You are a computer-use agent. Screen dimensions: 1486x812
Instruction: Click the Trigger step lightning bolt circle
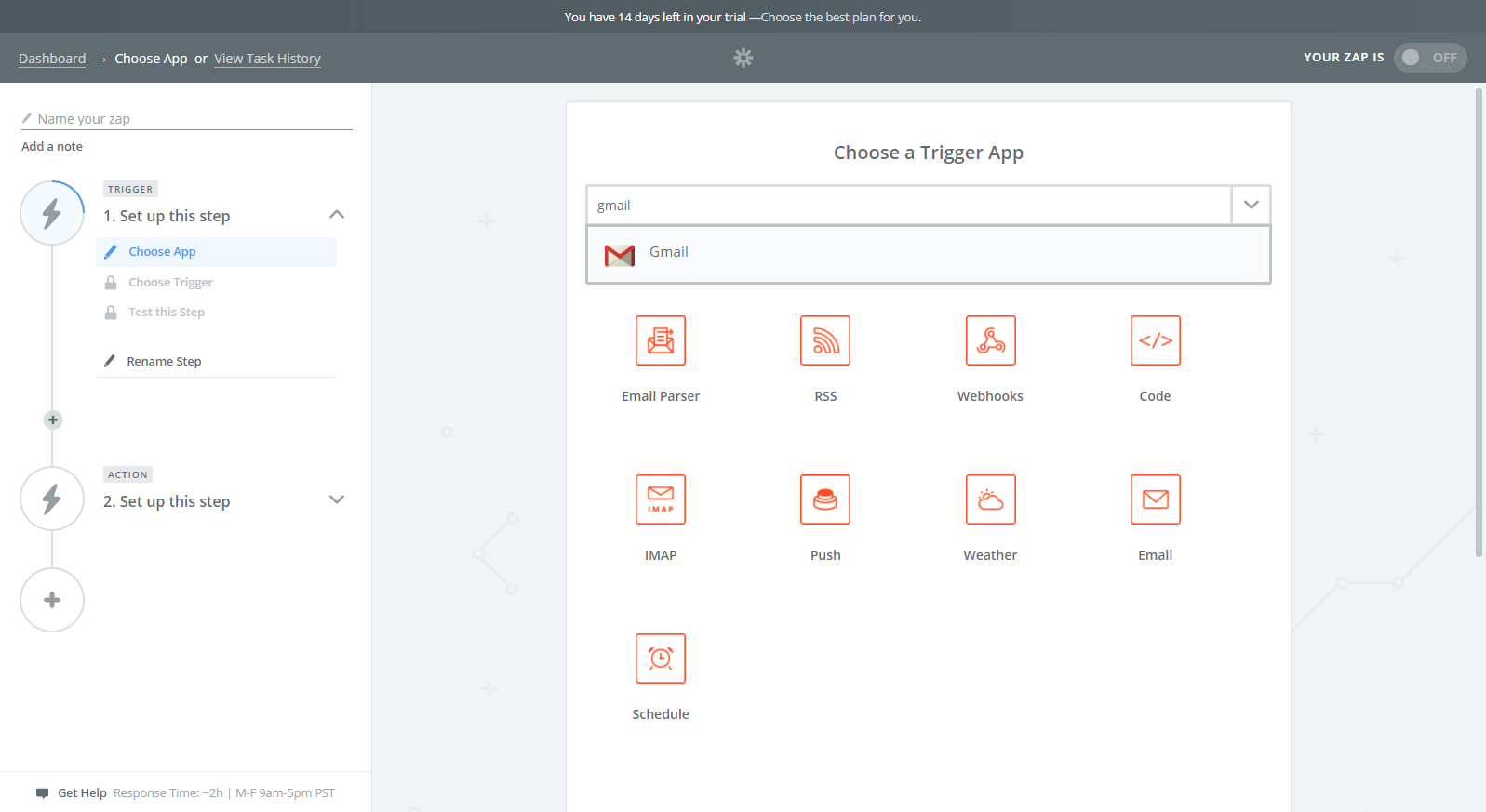52,214
